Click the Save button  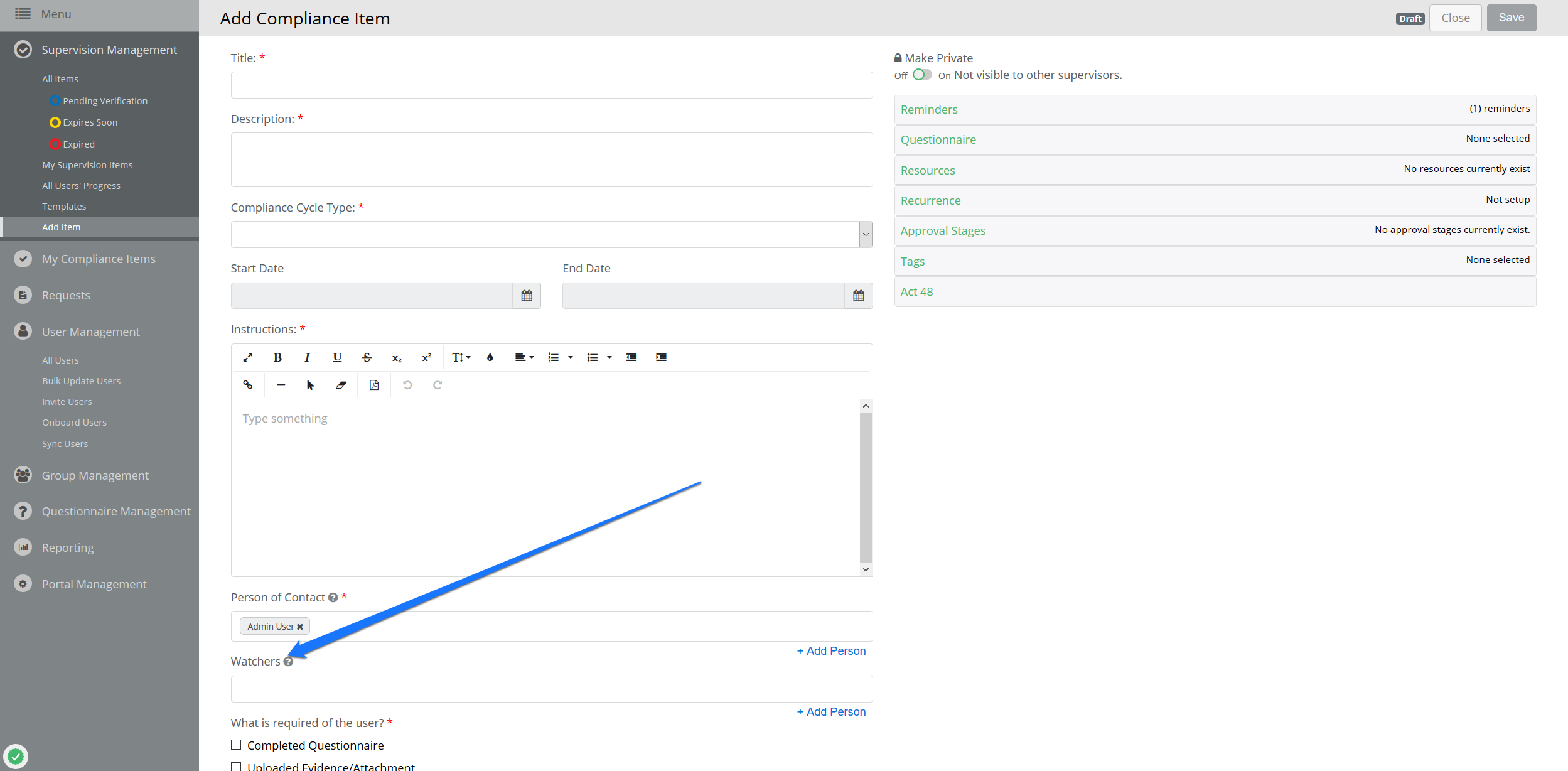coord(1511,18)
